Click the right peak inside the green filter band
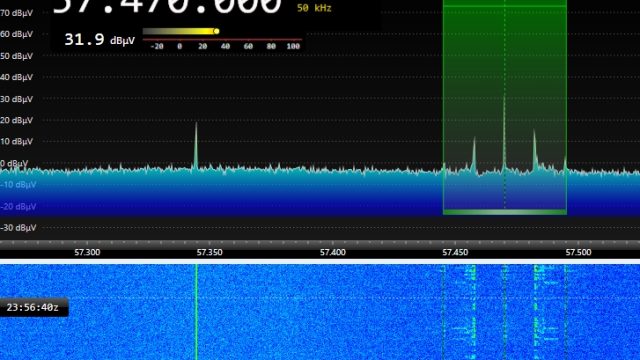640x360 pixels. tap(534, 149)
